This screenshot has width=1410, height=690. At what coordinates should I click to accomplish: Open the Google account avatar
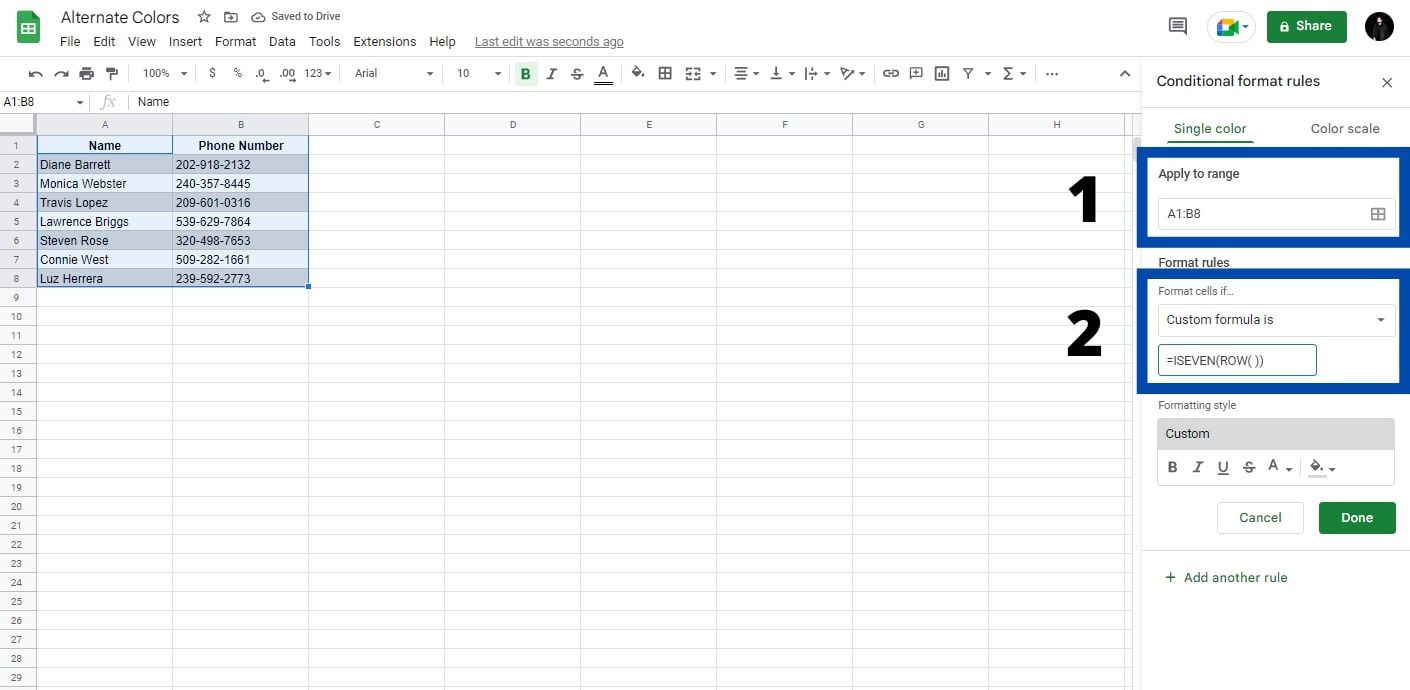point(1379,27)
